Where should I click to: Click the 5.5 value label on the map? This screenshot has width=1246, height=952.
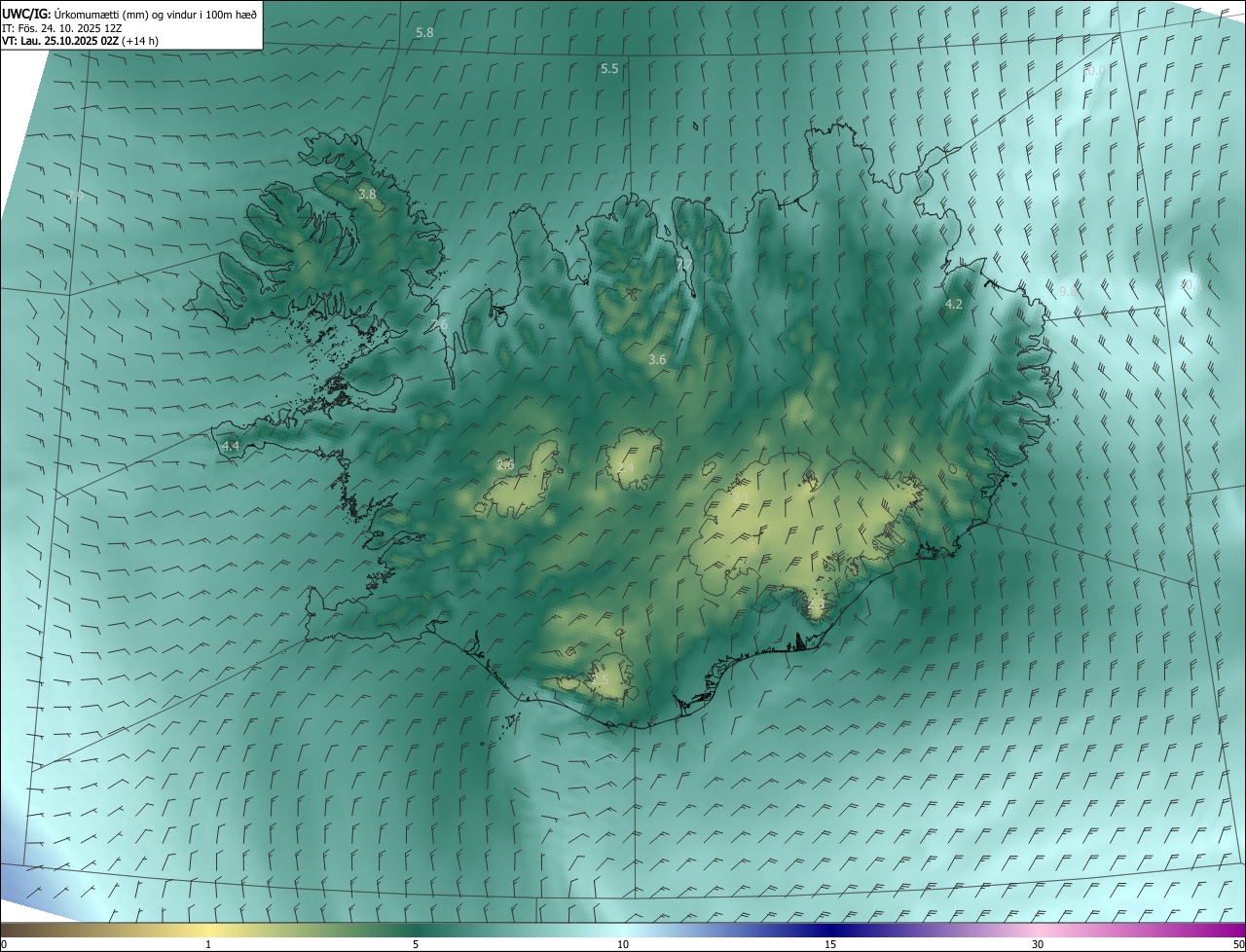coord(609,69)
